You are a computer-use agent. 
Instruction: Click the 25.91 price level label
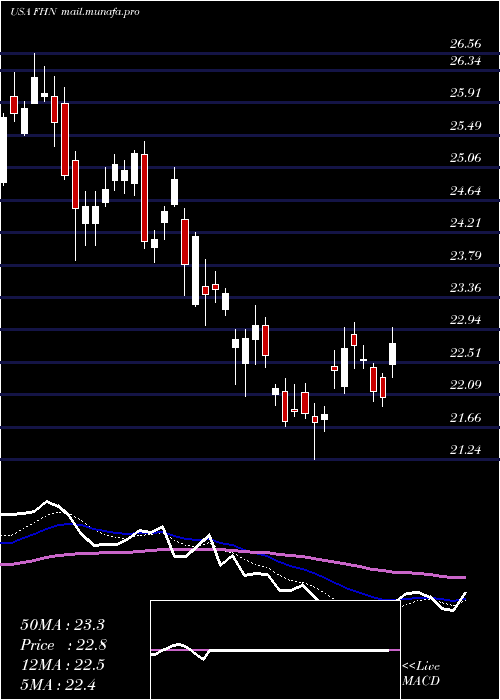tap(466, 93)
